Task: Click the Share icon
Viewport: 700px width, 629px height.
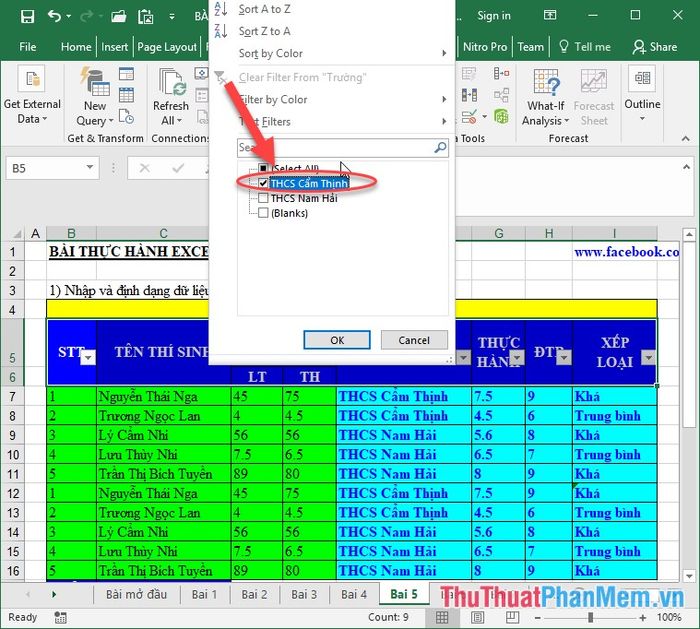Action: pyautogui.click(x=655, y=46)
